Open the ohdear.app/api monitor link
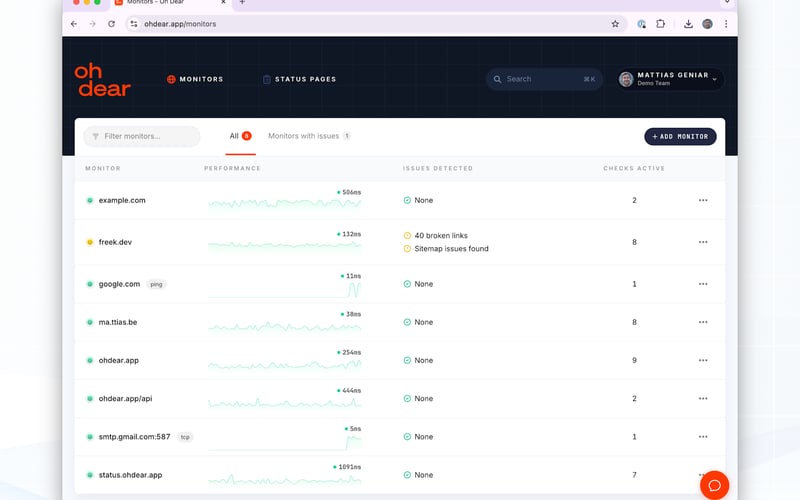 (x=126, y=398)
